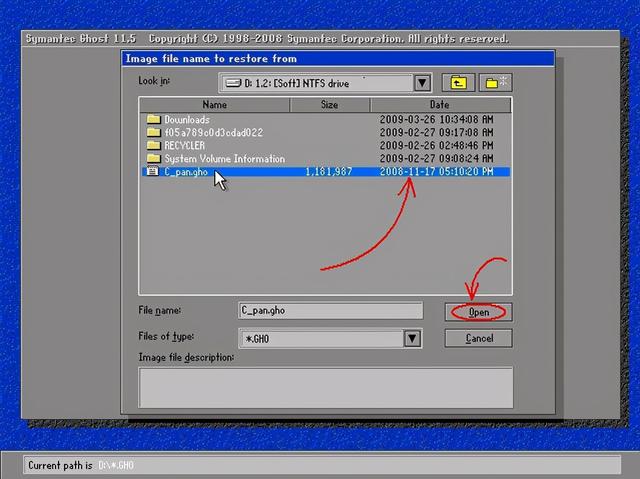Go up one folder level icon

tap(458, 83)
